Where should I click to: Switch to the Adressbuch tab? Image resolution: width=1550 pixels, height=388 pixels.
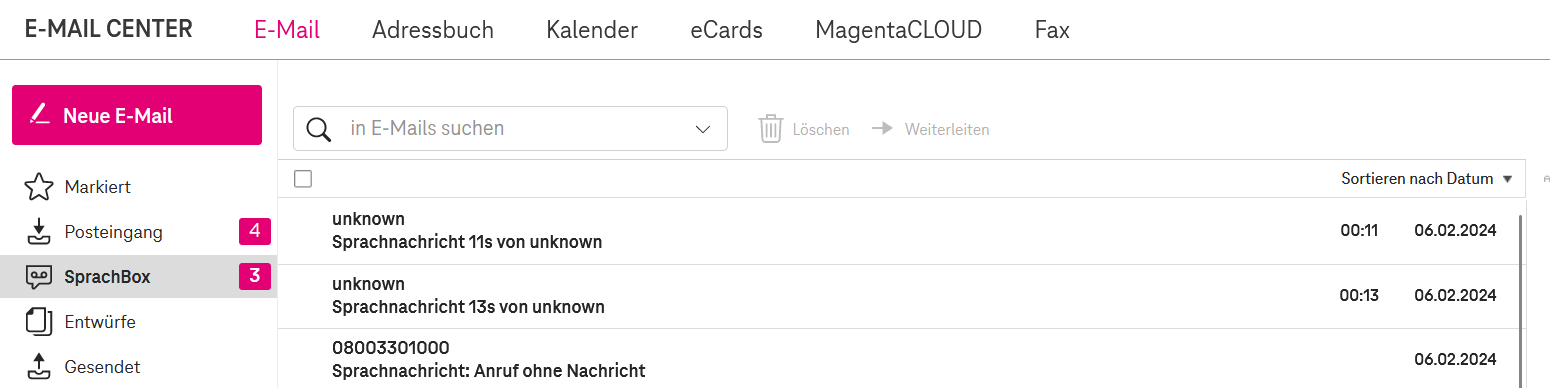coord(433,30)
